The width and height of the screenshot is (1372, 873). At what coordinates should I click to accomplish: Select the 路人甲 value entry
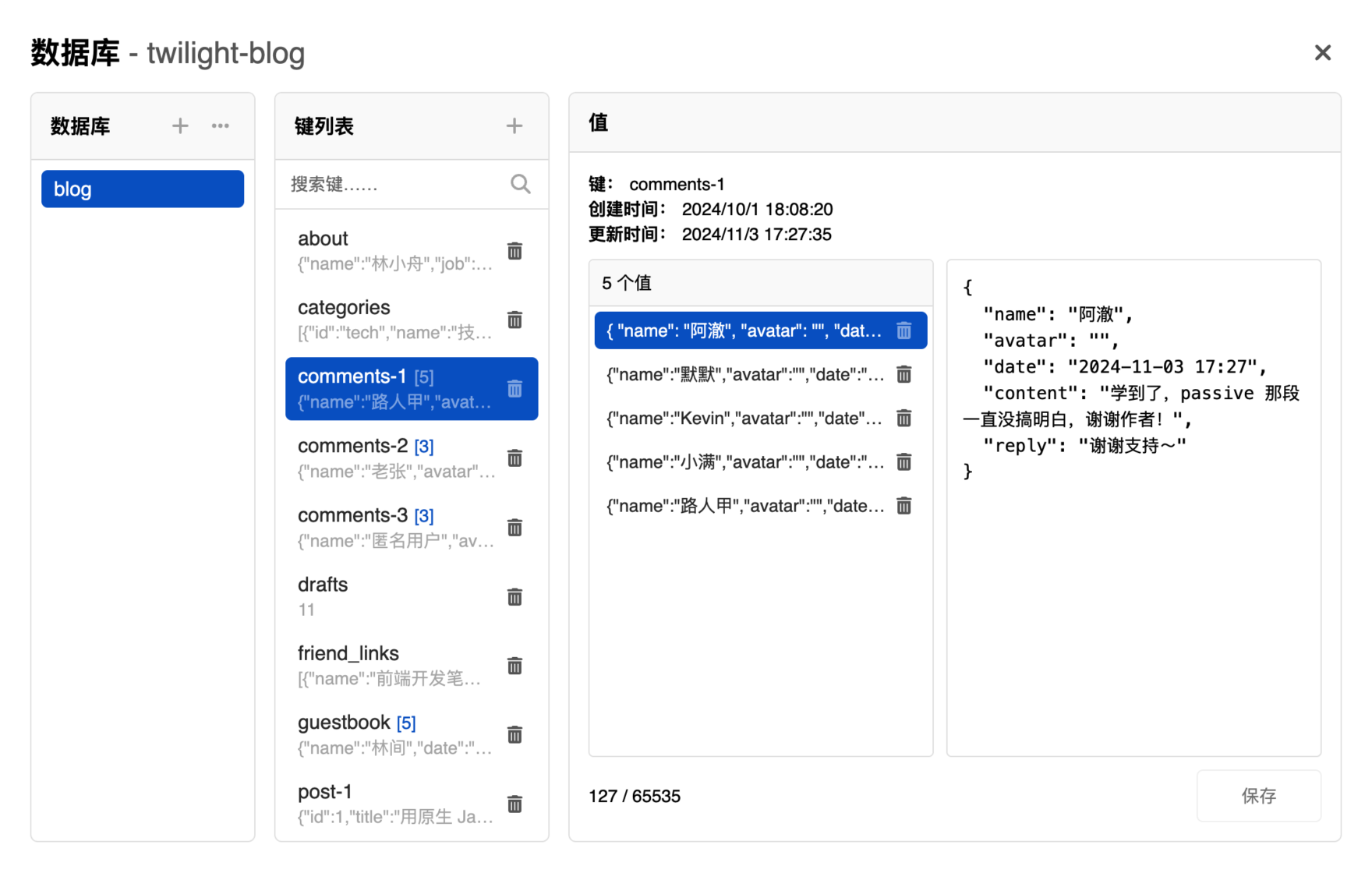(761, 506)
